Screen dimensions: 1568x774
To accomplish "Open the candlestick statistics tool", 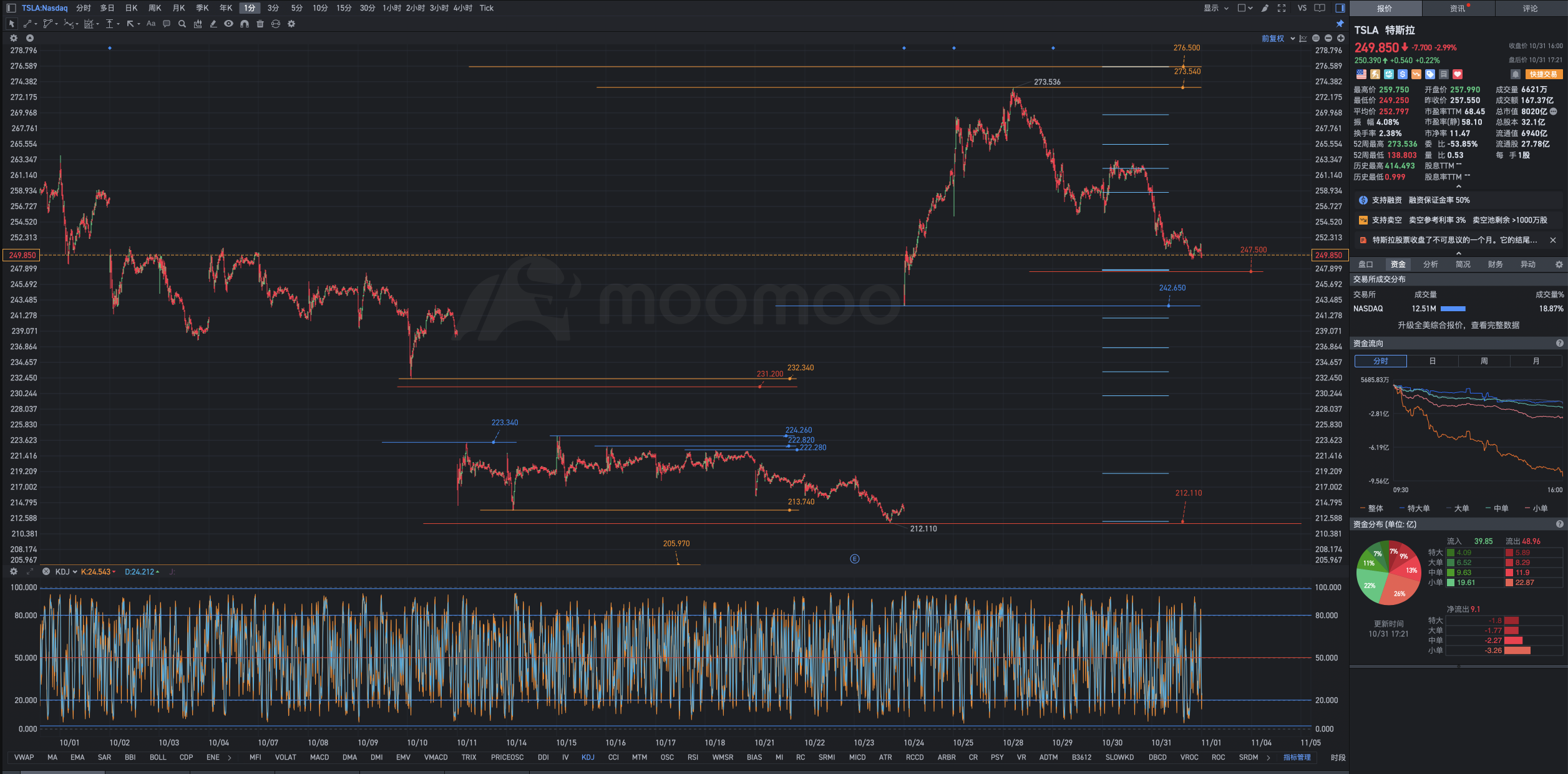I will click(x=198, y=24).
